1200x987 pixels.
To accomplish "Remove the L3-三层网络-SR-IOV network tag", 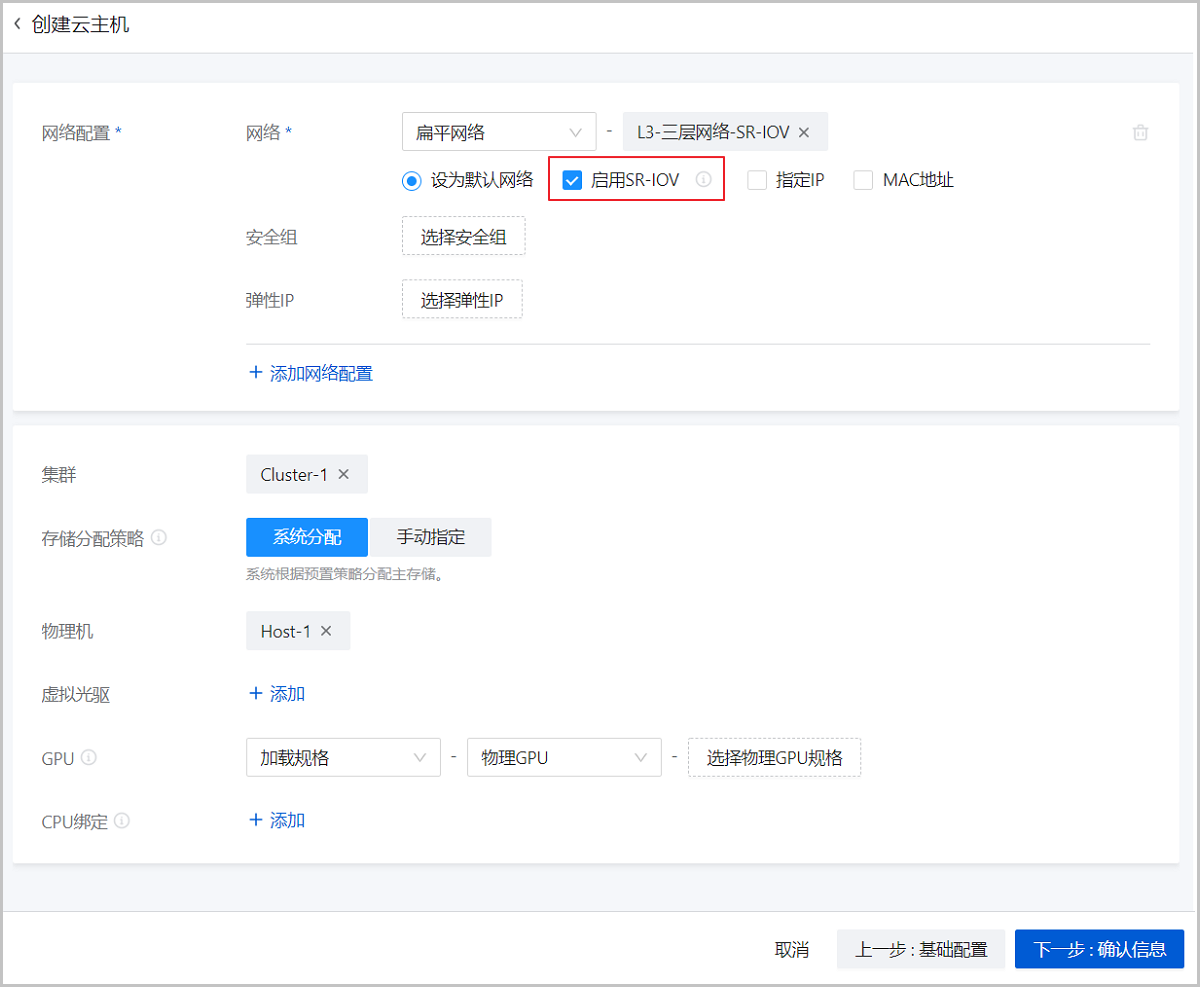I will coord(804,131).
